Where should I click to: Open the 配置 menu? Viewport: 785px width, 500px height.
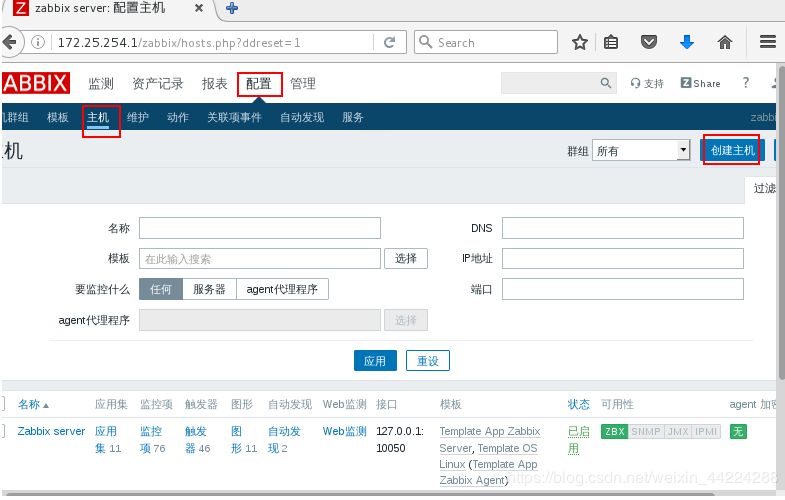pyautogui.click(x=259, y=84)
